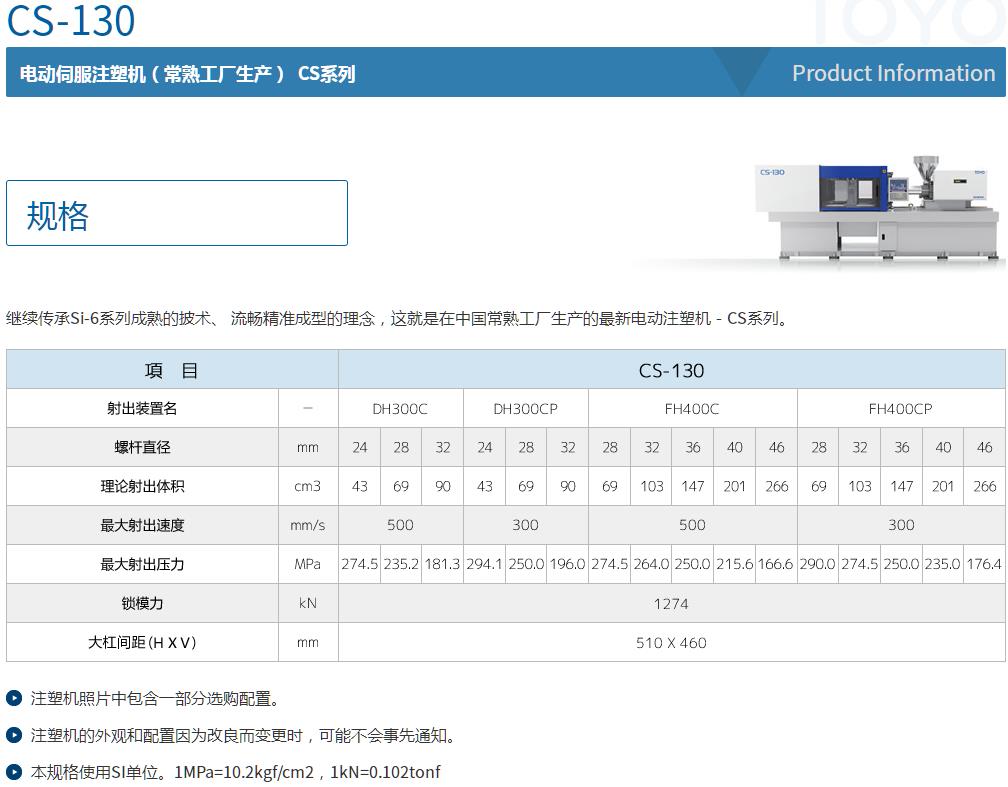Click the bullet icon beside 注塑机照片中包含一部分选购配置
Viewport: 1008px width, 787px height.
(x=14, y=698)
